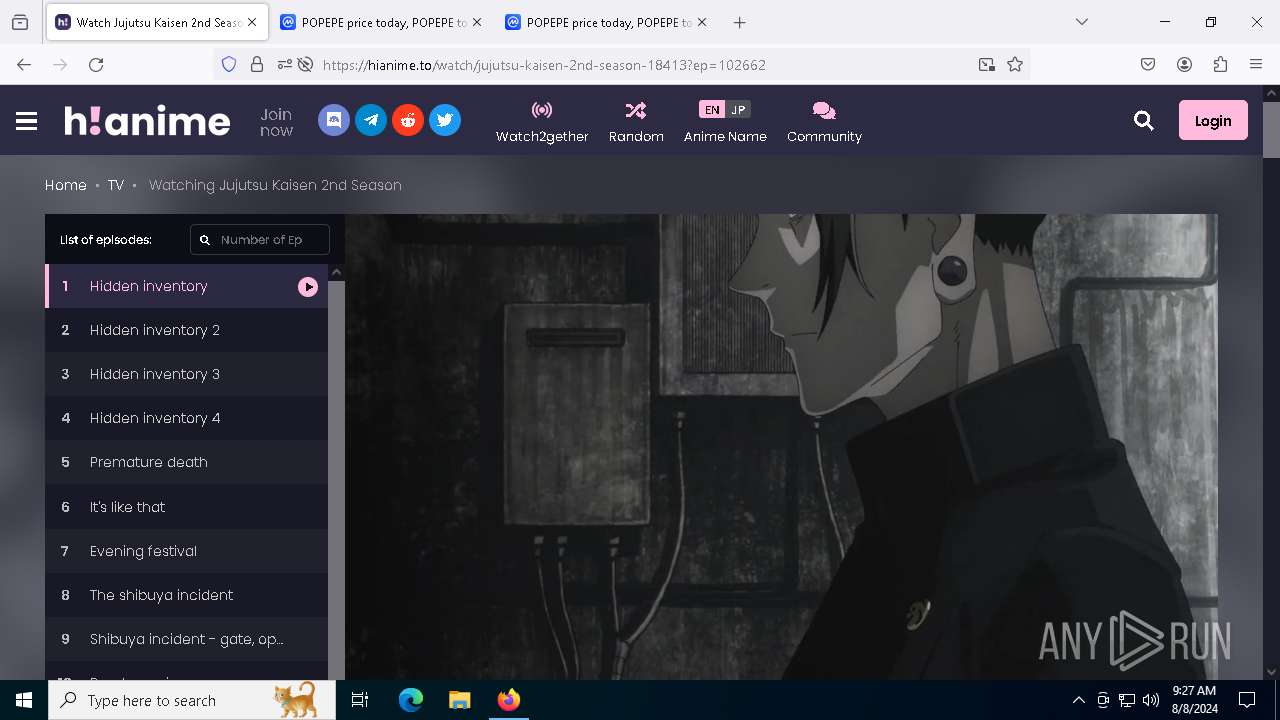
Task: Click the site search magnifier icon
Action: click(x=1144, y=121)
